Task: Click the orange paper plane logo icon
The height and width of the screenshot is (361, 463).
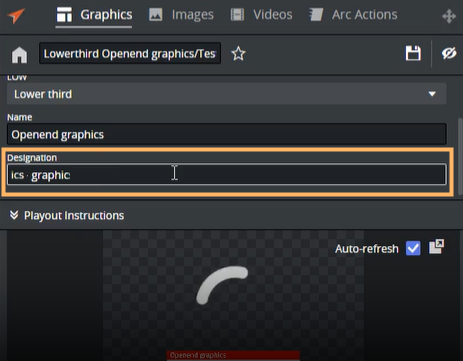Action: click(x=16, y=16)
